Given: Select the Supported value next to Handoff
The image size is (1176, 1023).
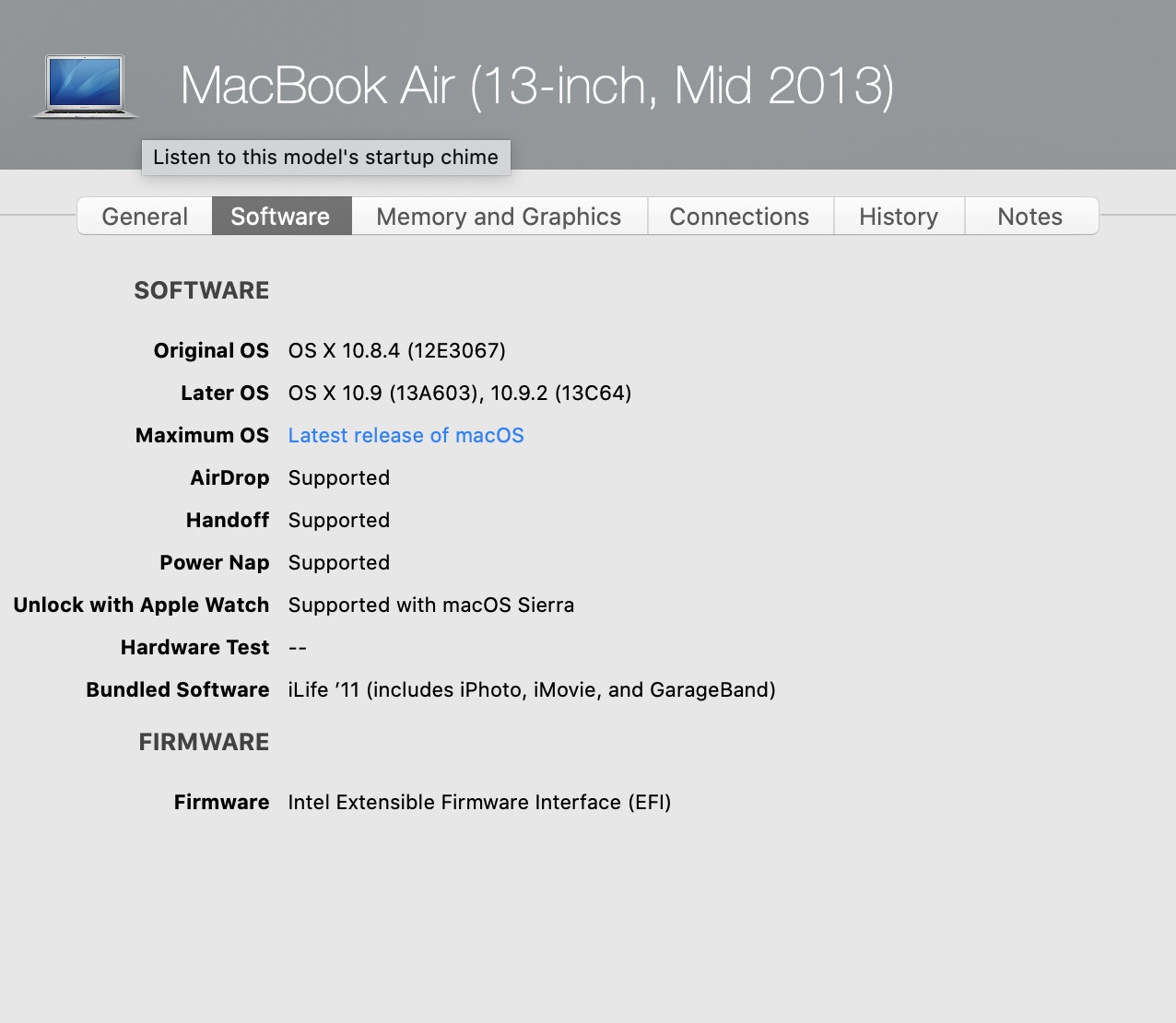Looking at the screenshot, I should pyautogui.click(x=339, y=520).
